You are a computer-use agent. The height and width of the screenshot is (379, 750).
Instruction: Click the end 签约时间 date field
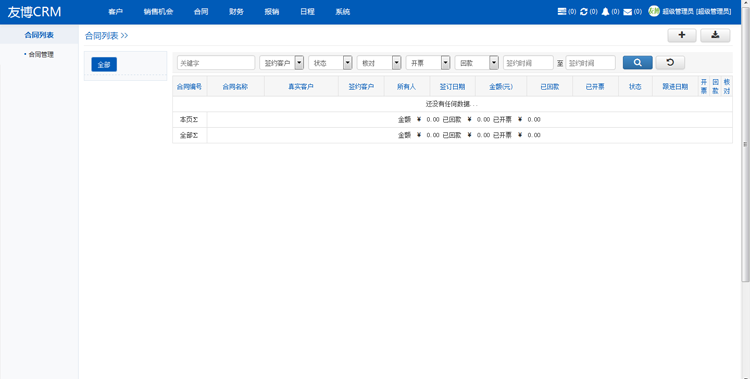[x=590, y=63]
